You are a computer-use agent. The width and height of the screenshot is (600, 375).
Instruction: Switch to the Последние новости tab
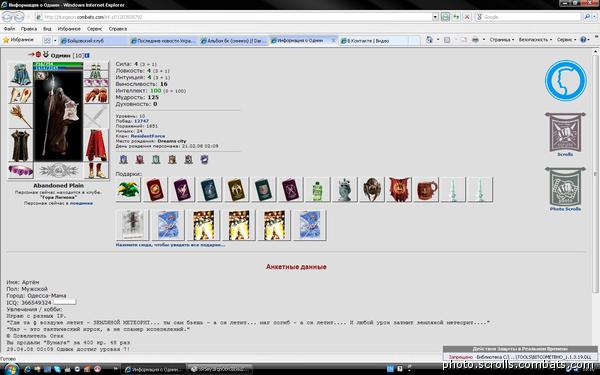coord(164,40)
